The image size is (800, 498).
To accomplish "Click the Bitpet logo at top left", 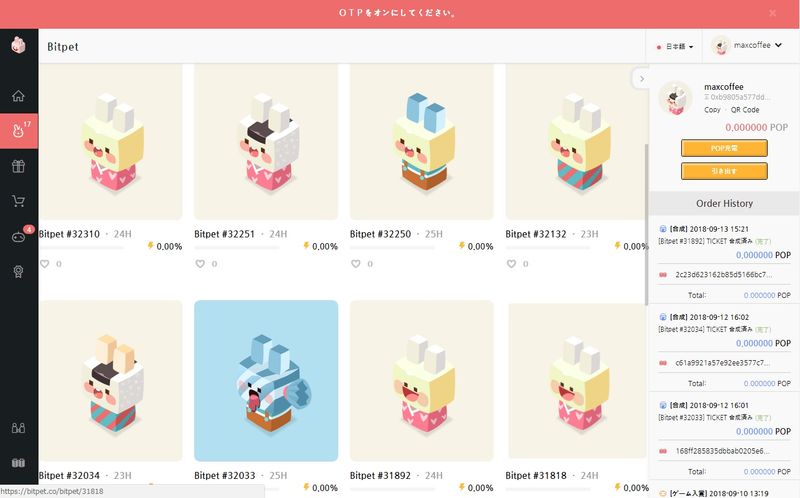I will (x=18, y=45).
